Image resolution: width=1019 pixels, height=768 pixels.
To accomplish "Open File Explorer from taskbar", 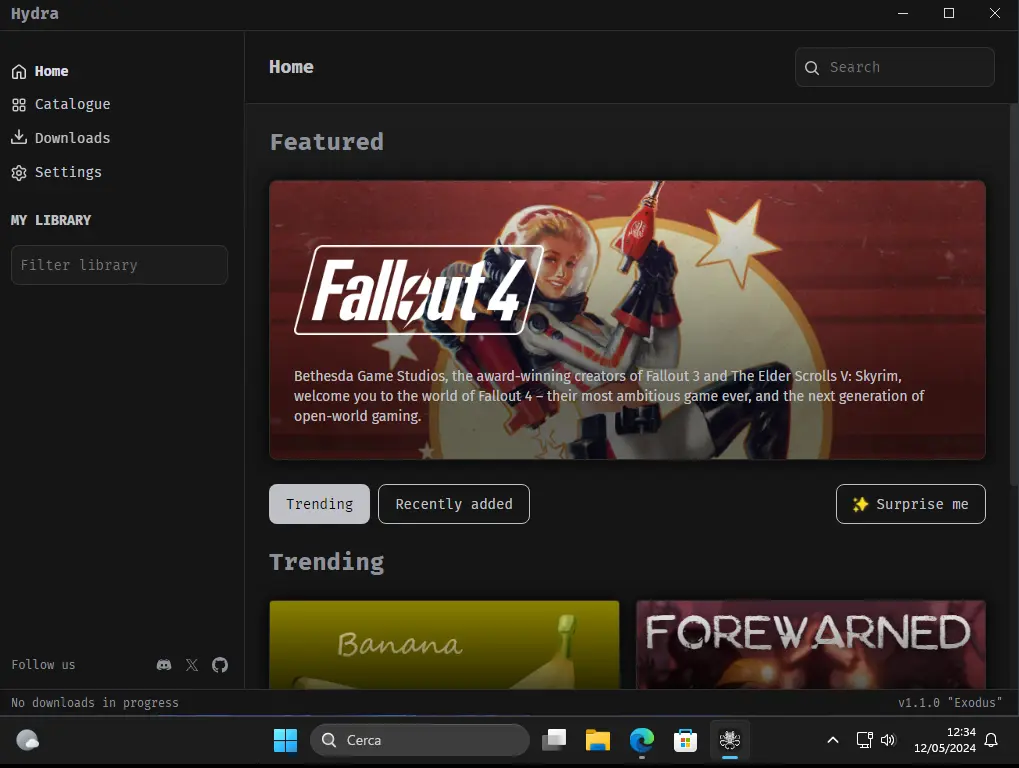I will coord(598,740).
